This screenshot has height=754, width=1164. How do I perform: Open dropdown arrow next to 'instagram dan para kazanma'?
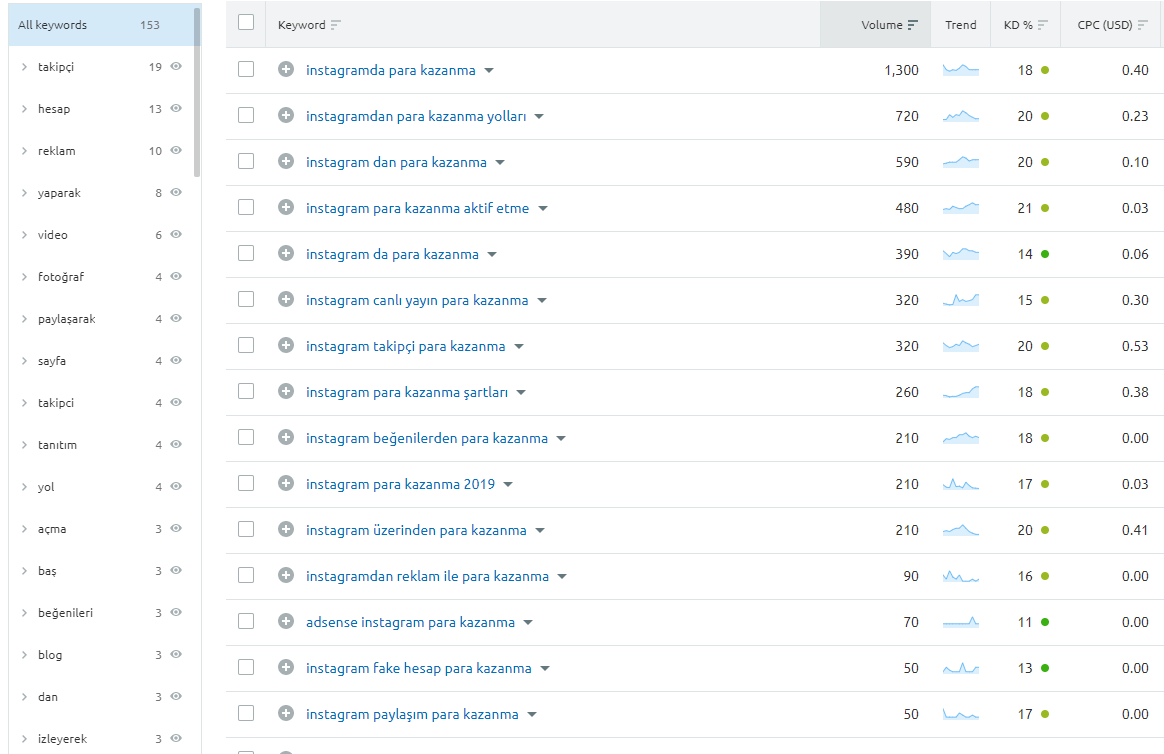pyautogui.click(x=500, y=163)
